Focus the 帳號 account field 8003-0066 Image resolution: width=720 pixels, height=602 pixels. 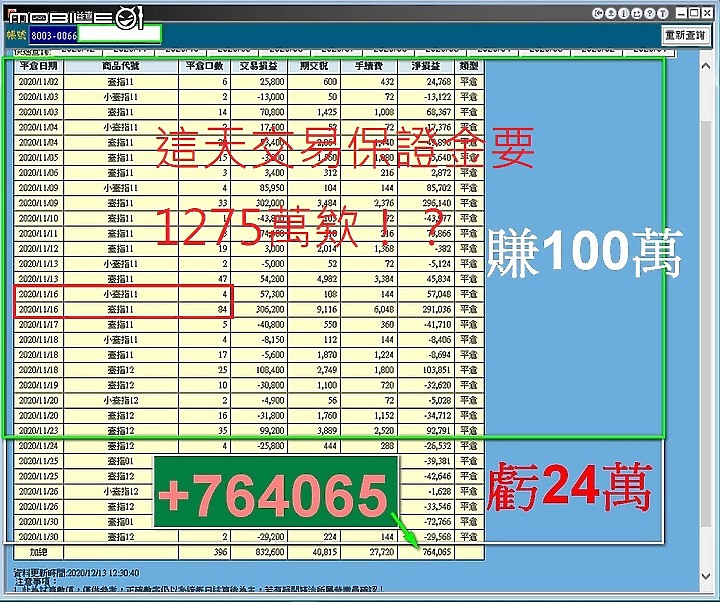(95, 35)
